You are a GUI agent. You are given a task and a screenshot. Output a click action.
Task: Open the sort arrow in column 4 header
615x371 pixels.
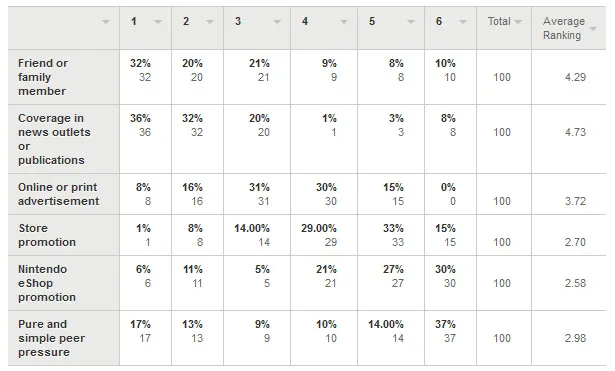tap(344, 22)
